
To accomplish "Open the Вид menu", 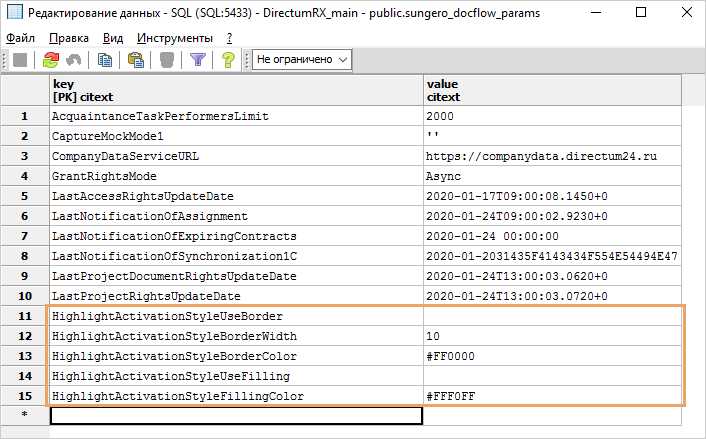I will 113,37.
